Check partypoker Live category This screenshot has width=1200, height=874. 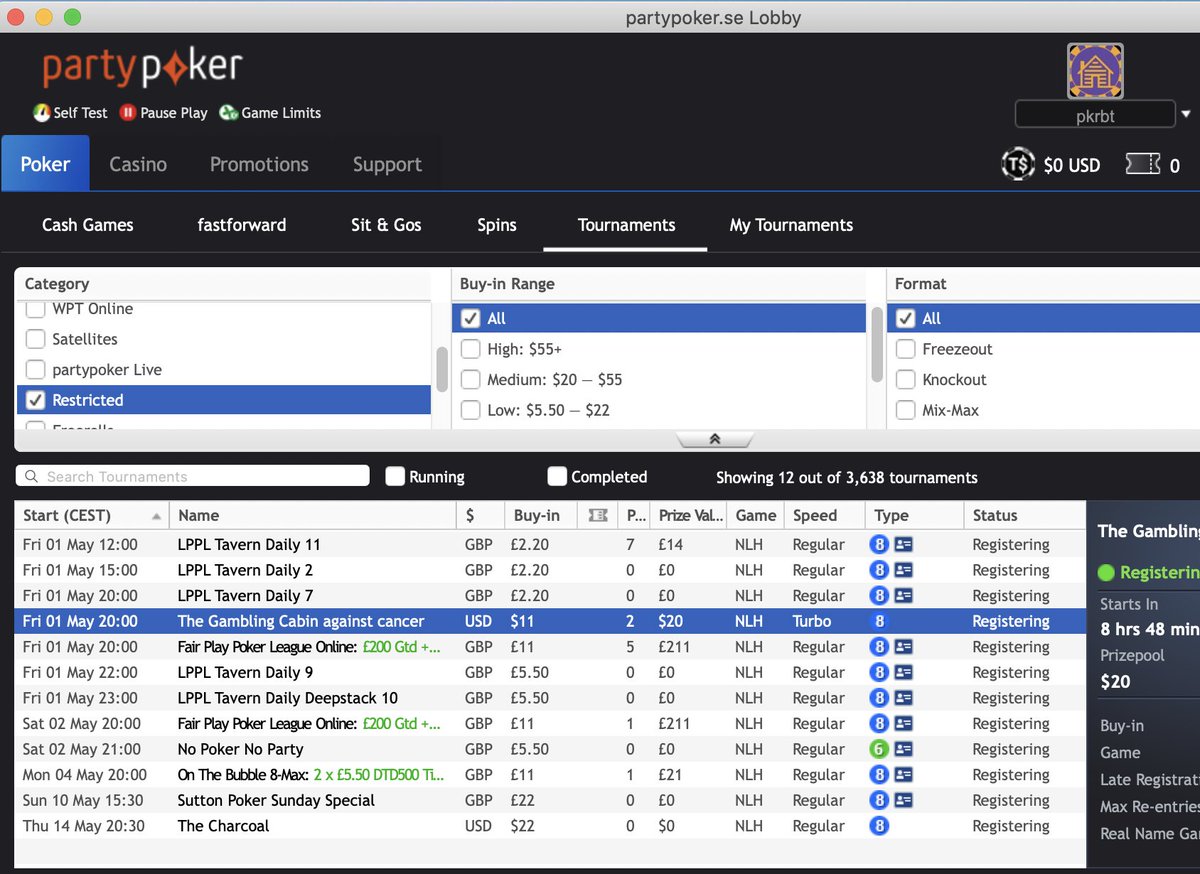coord(35,369)
